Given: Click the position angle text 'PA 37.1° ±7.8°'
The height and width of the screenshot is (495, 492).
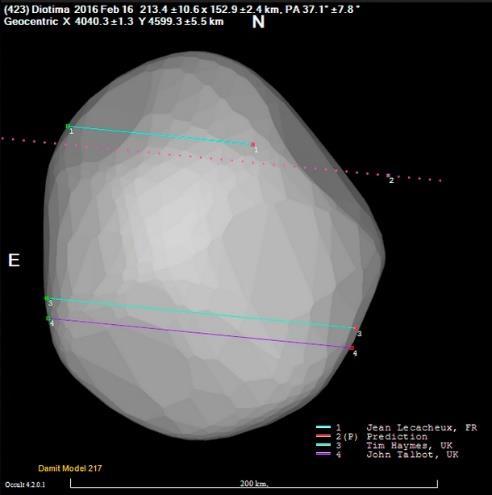Looking at the screenshot, I should [x=322, y=9].
